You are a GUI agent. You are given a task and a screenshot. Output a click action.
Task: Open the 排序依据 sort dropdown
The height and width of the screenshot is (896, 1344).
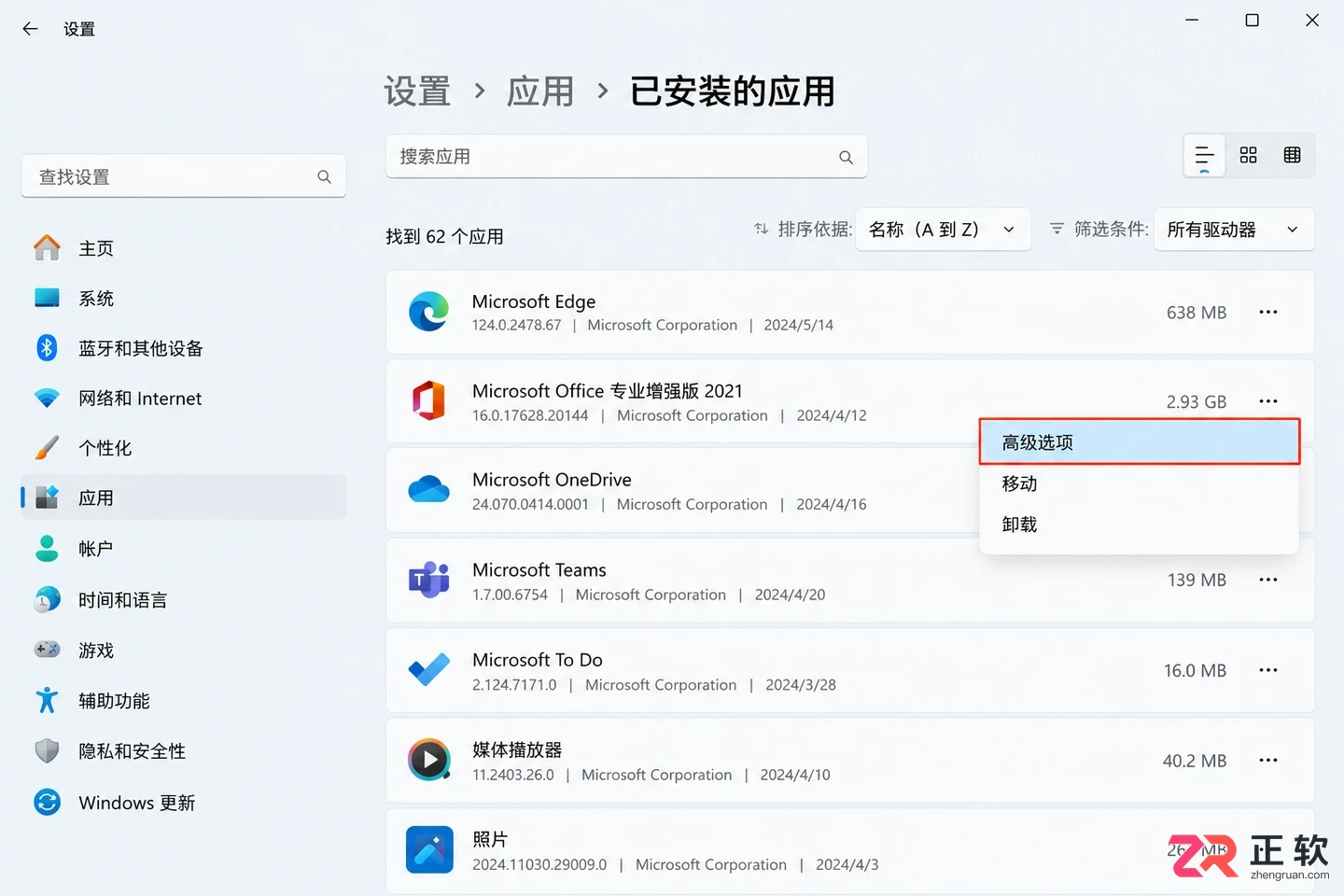(x=943, y=230)
